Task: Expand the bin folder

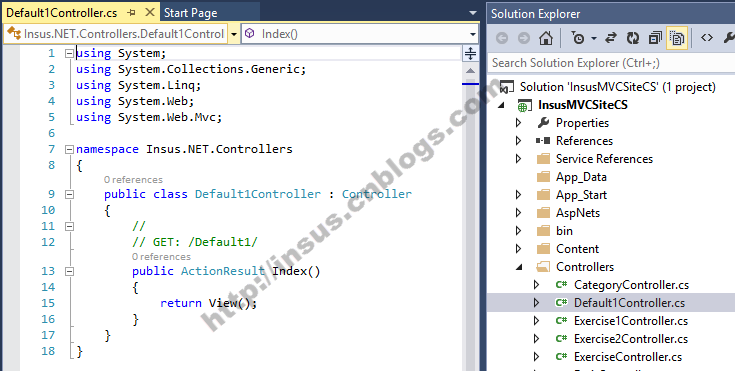Action: pyautogui.click(x=518, y=231)
